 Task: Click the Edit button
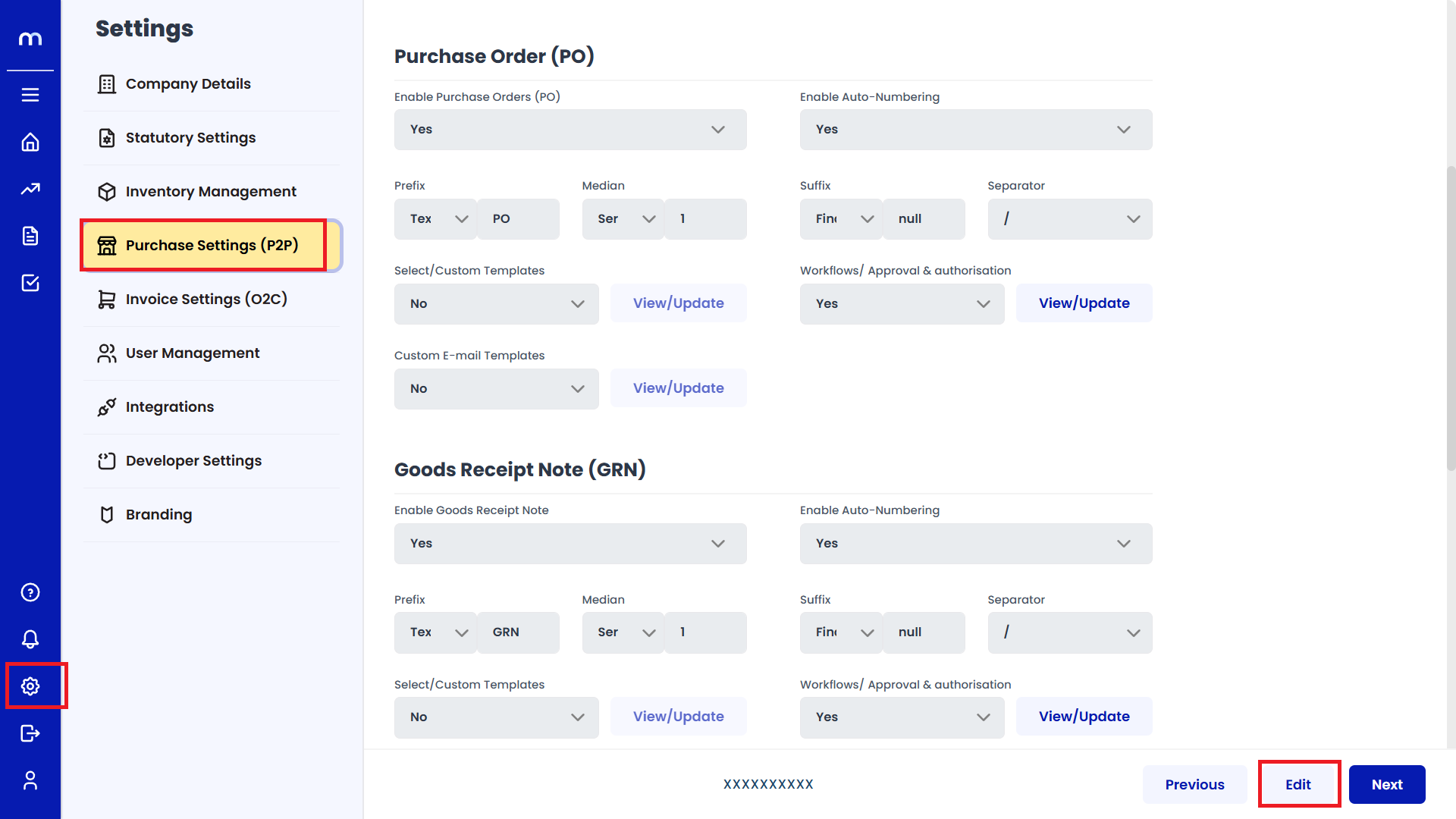point(1298,784)
